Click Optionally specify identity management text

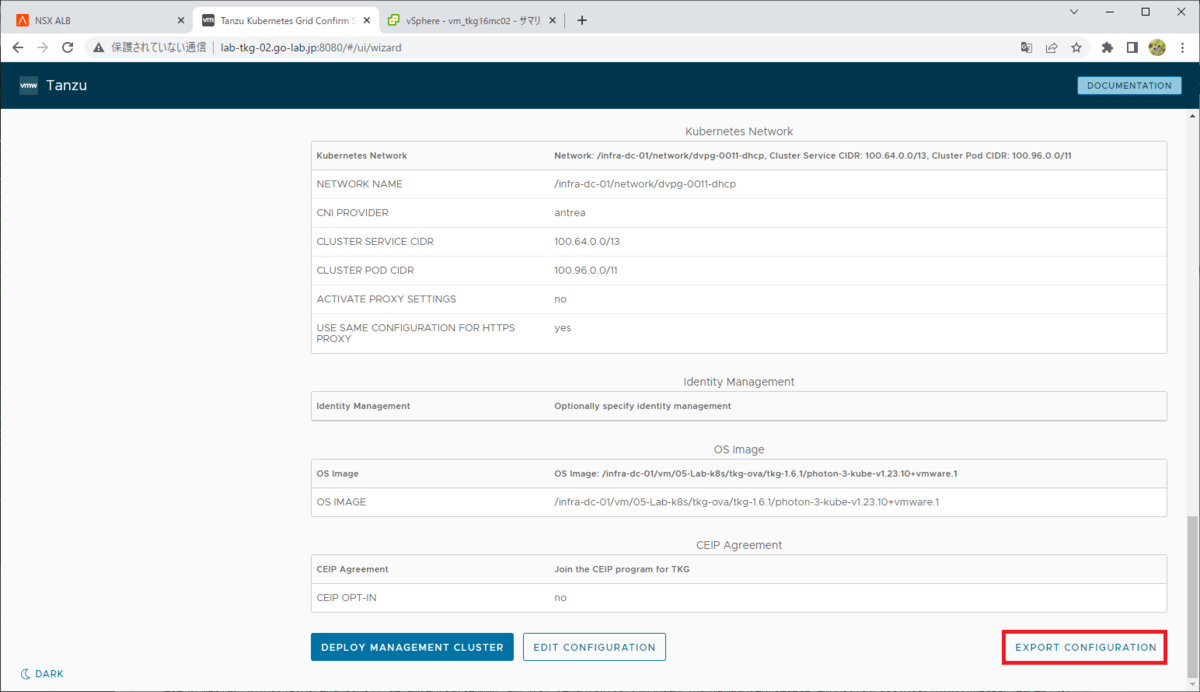point(642,406)
